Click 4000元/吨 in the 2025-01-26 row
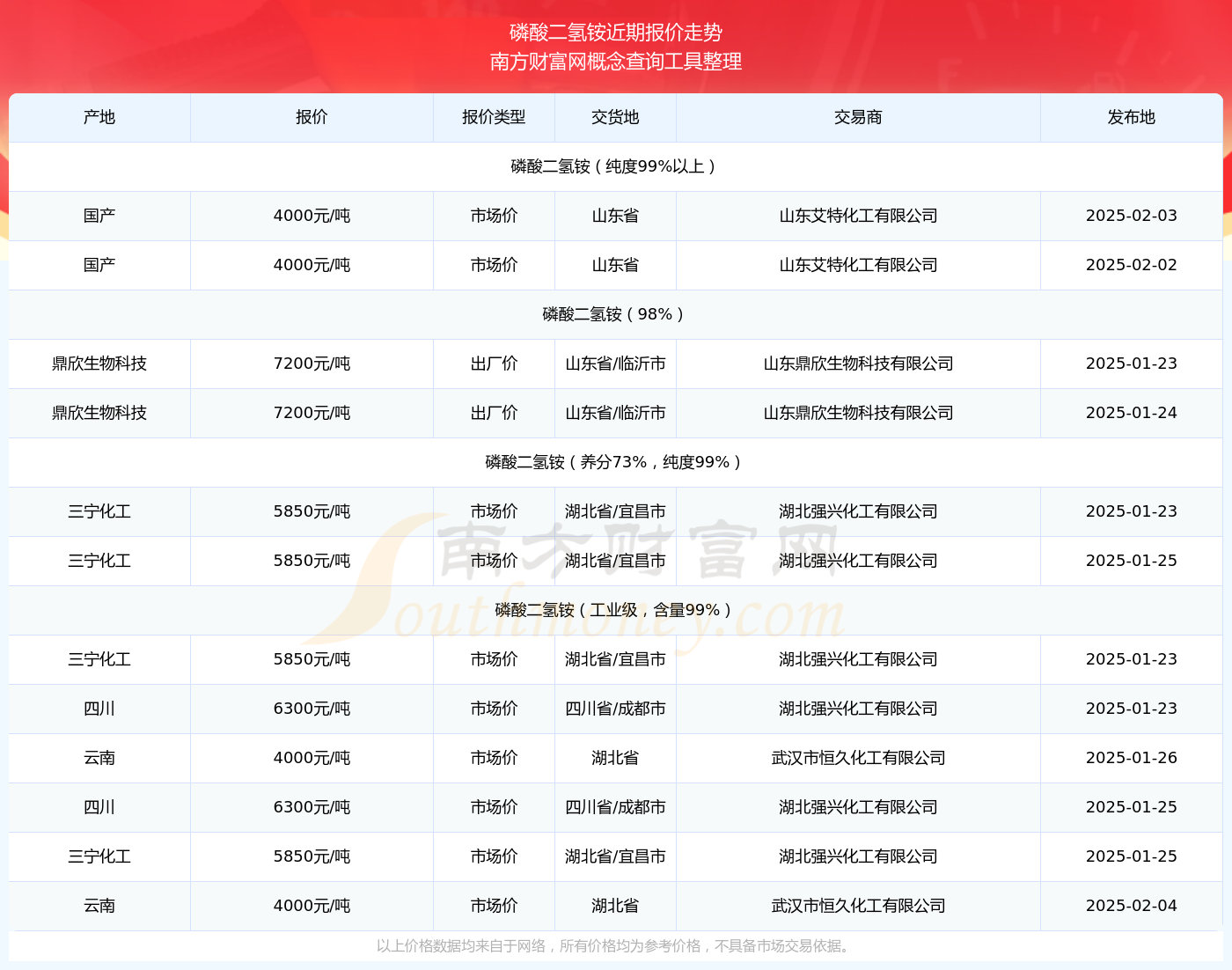1232x970 pixels. click(x=312, y=758)
